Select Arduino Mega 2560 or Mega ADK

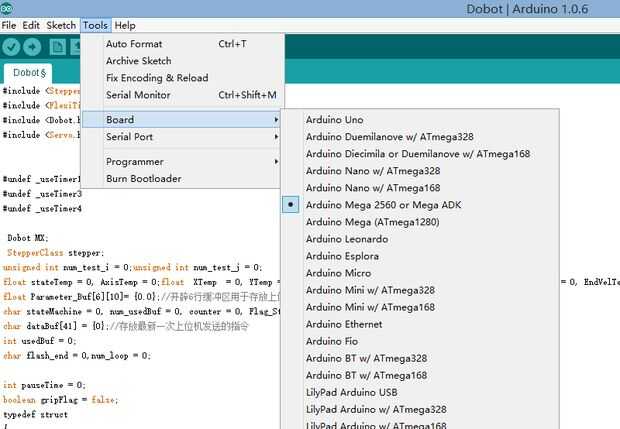click(x=420, y=205)
